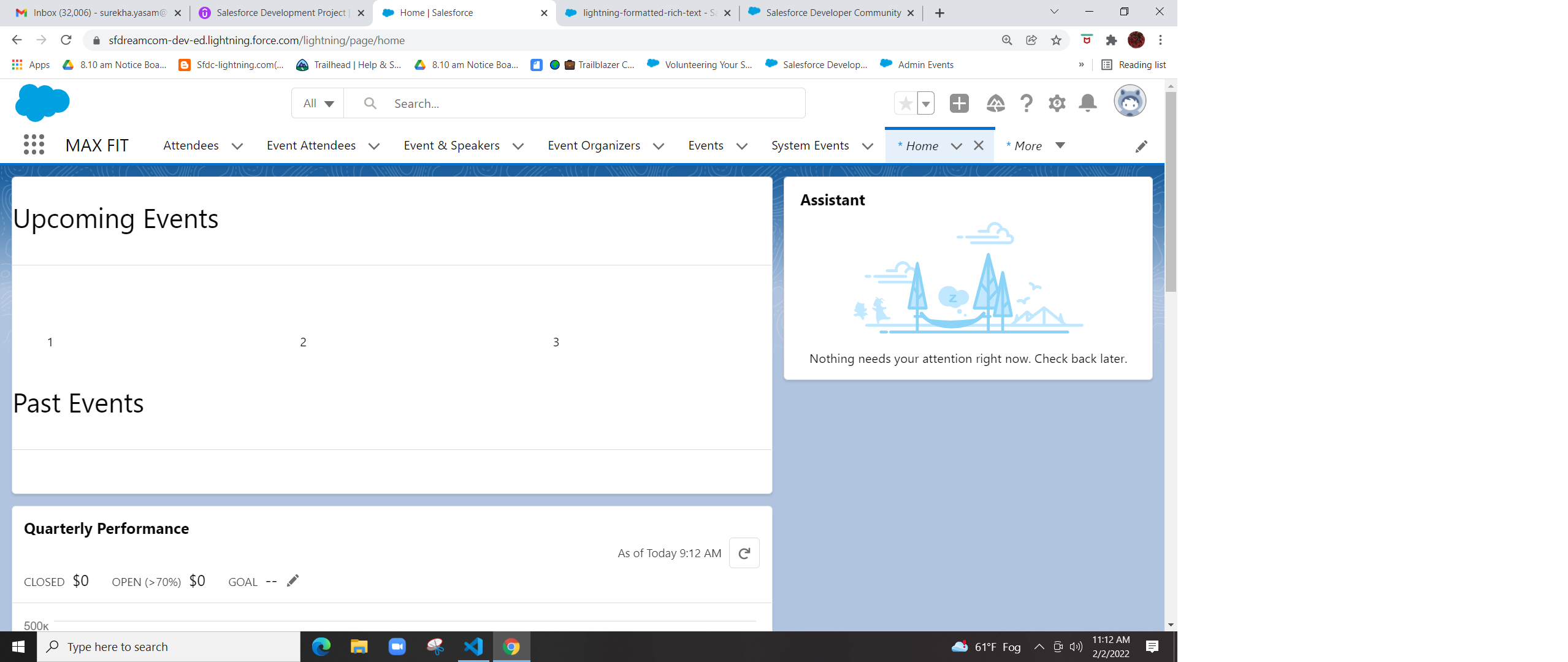Expand the Attendees tab chevron
1568x662 pixels.
click(x=237, y=146)
